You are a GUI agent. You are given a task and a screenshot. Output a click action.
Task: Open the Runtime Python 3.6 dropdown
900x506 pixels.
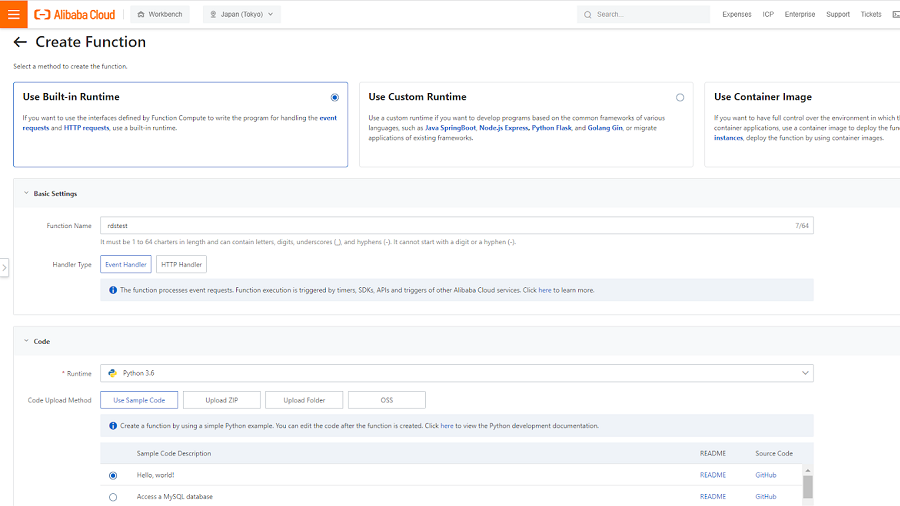coord(457,373)
